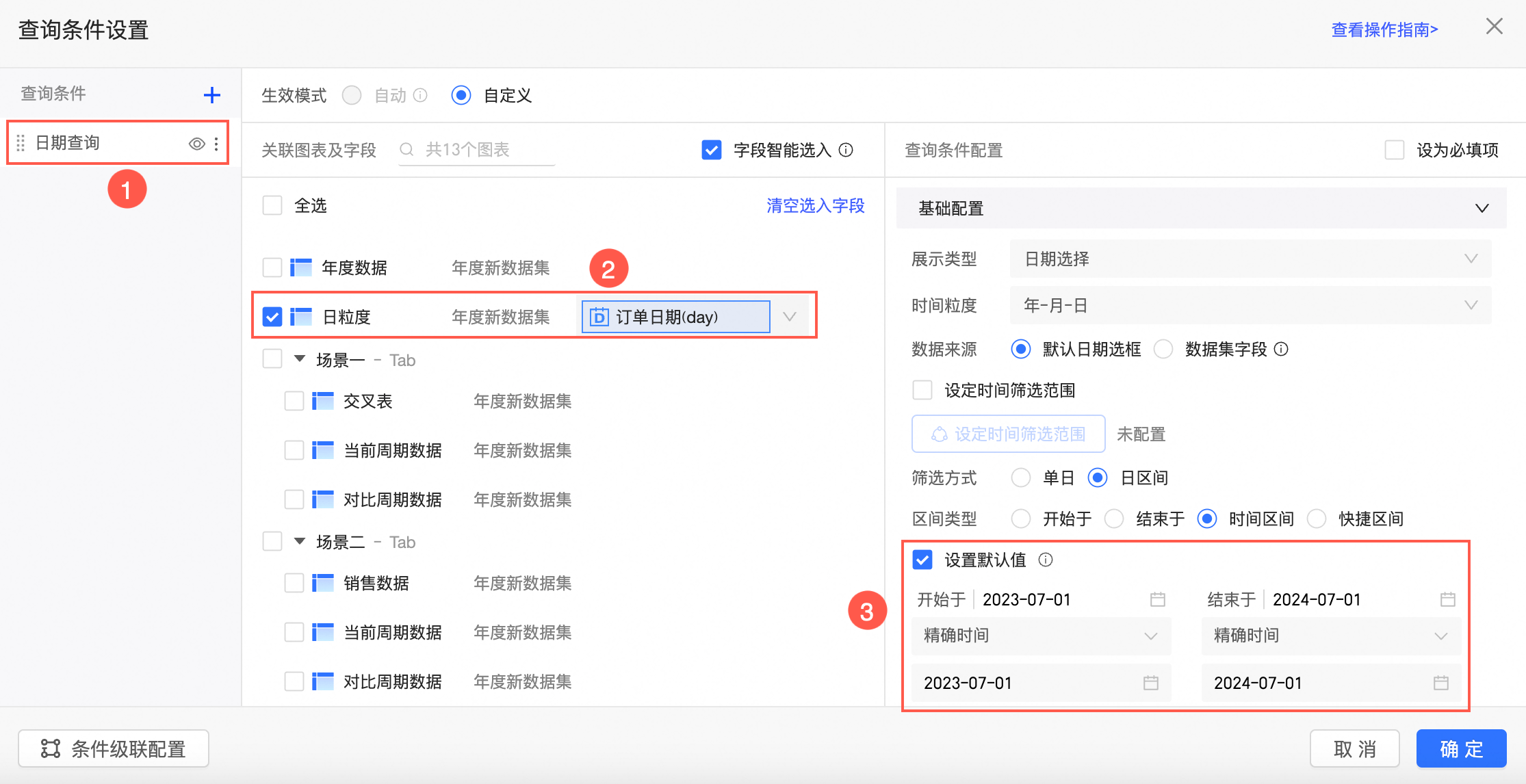Select the 快捷区间 radio option
This screenshot has height=784, width=1526.
(x=1317, y=519)
